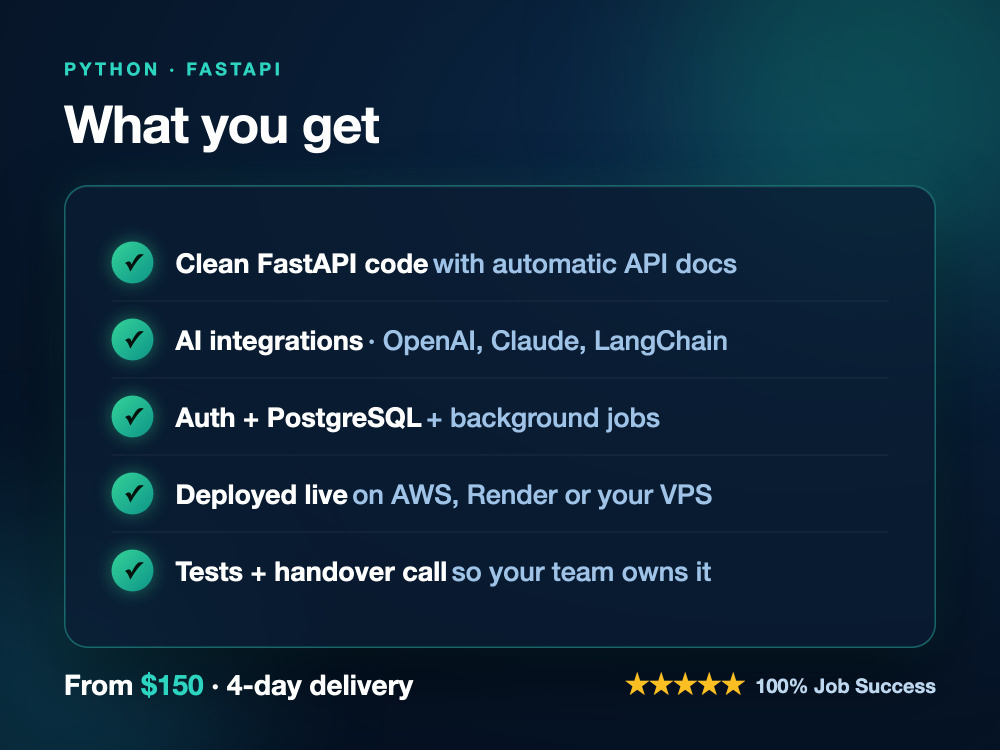Click the checkmark icon beside AI integrations
This screenshot has height=750, width=1000.
pos(133,339)
